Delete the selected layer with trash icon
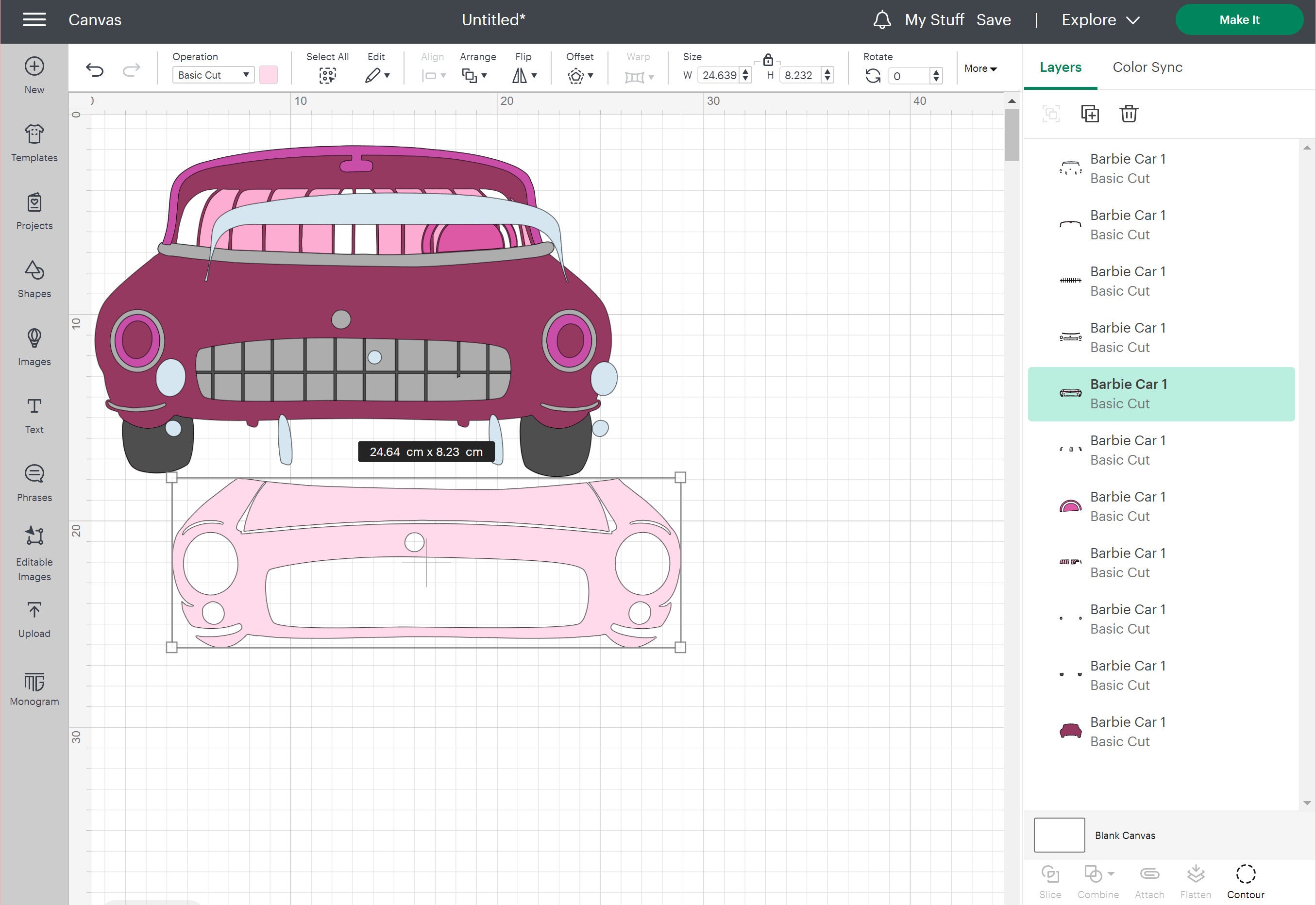The image size is (1316, 905). tap(1129, 114)
